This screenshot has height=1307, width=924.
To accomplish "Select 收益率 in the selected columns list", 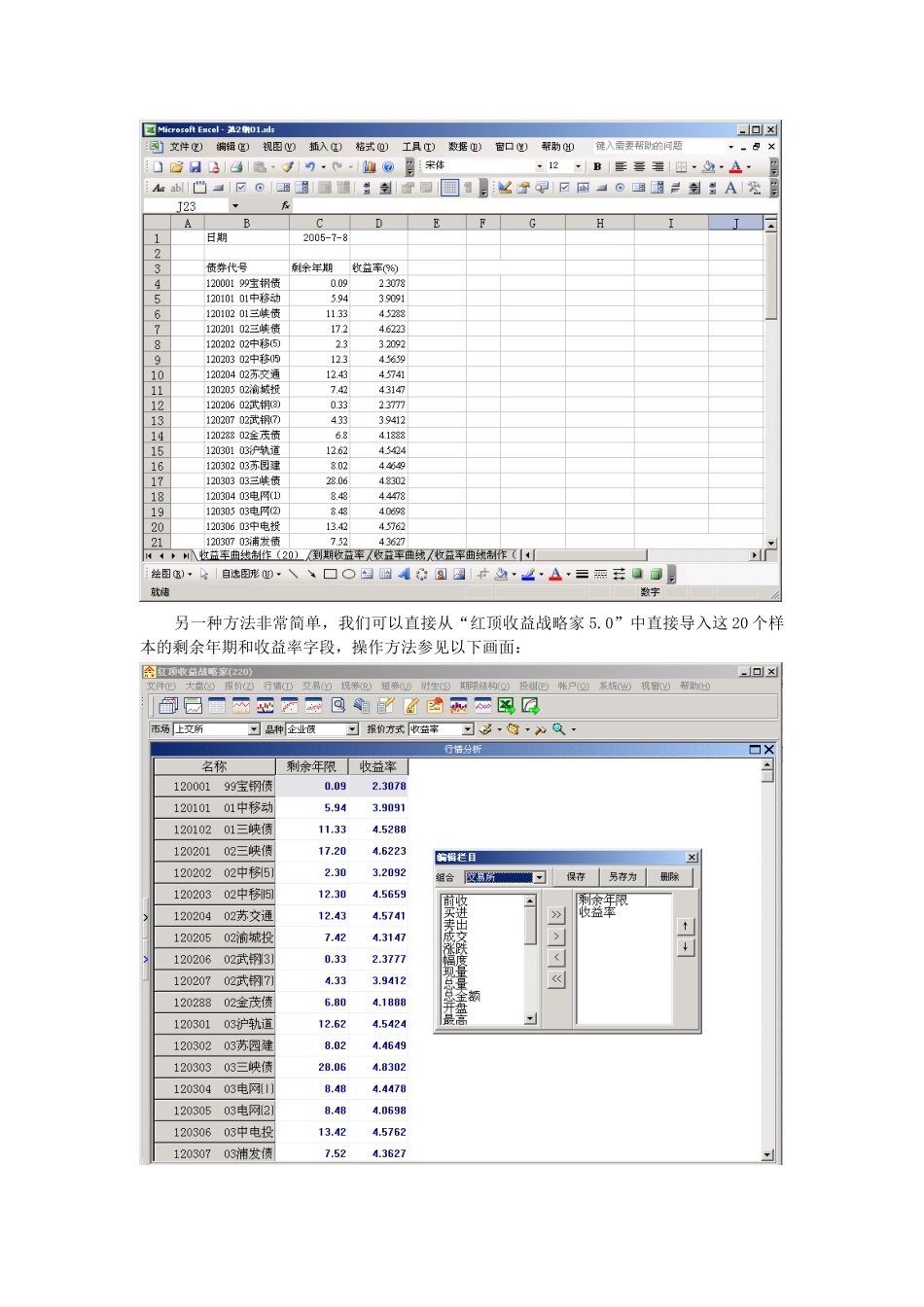I will [x=597, y=913].
